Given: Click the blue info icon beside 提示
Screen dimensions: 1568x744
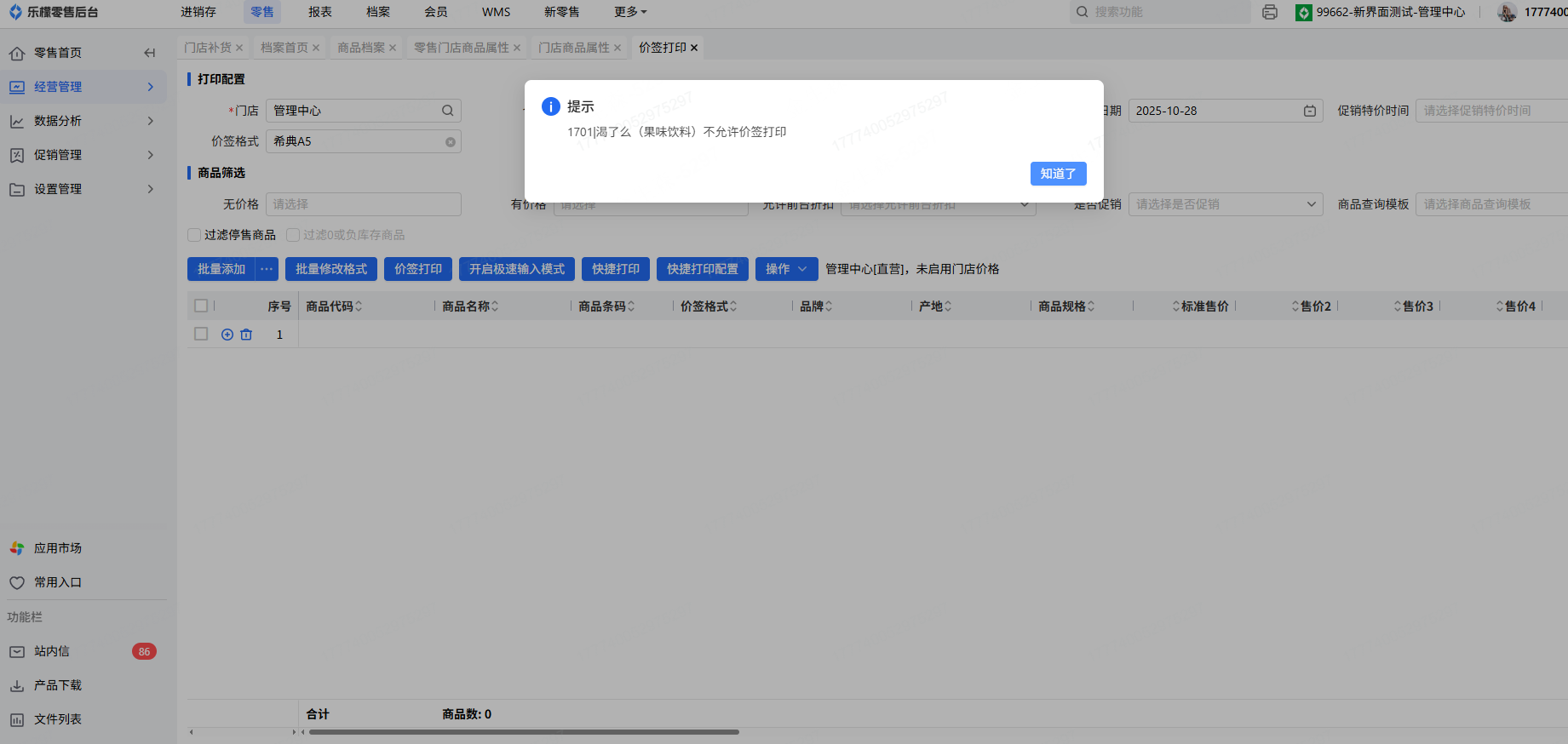Looking at the screenshot, I should 551,106.
